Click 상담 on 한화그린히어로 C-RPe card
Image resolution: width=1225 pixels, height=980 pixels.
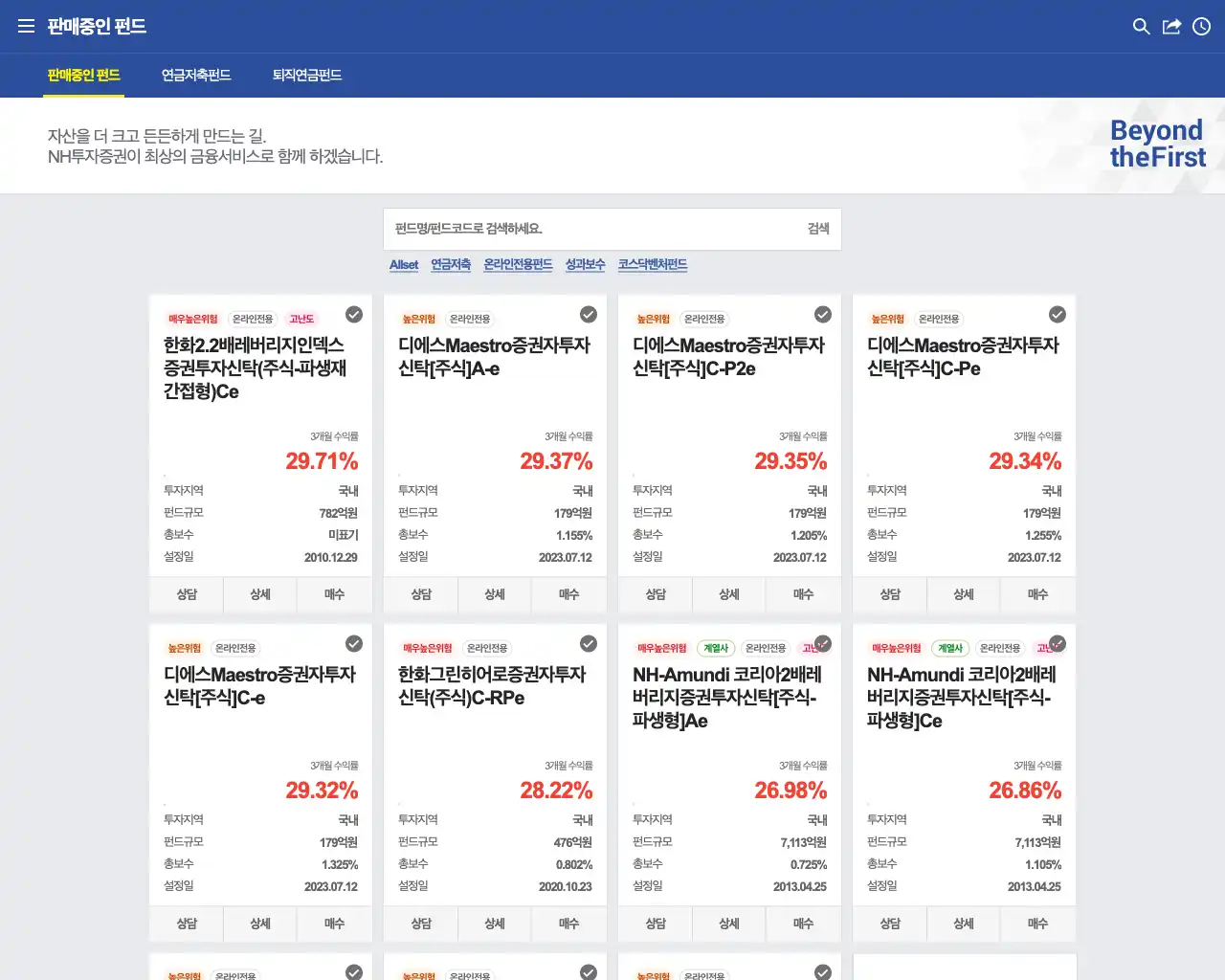pos(421,924)
